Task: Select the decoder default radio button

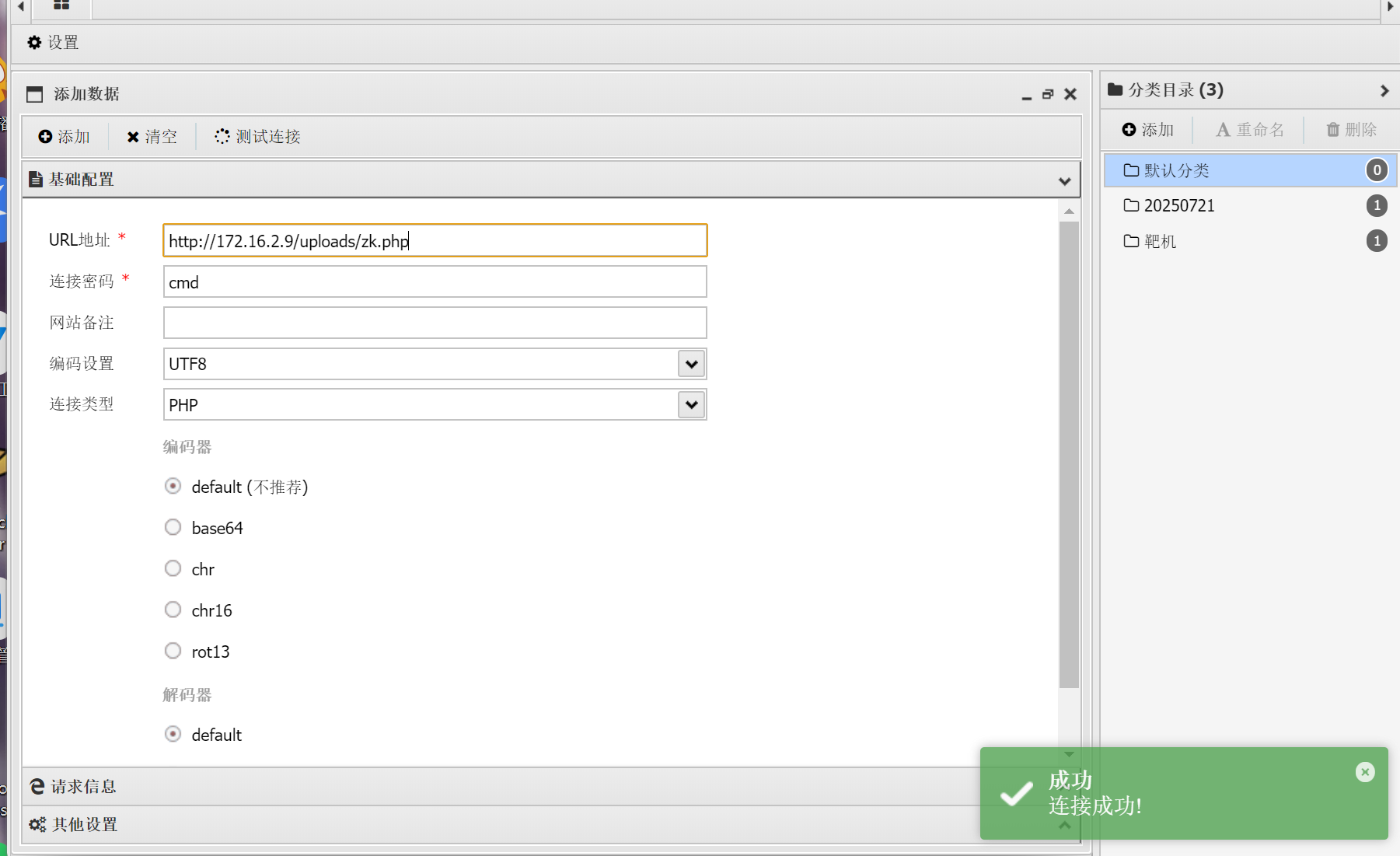Action: coord(173,734)
